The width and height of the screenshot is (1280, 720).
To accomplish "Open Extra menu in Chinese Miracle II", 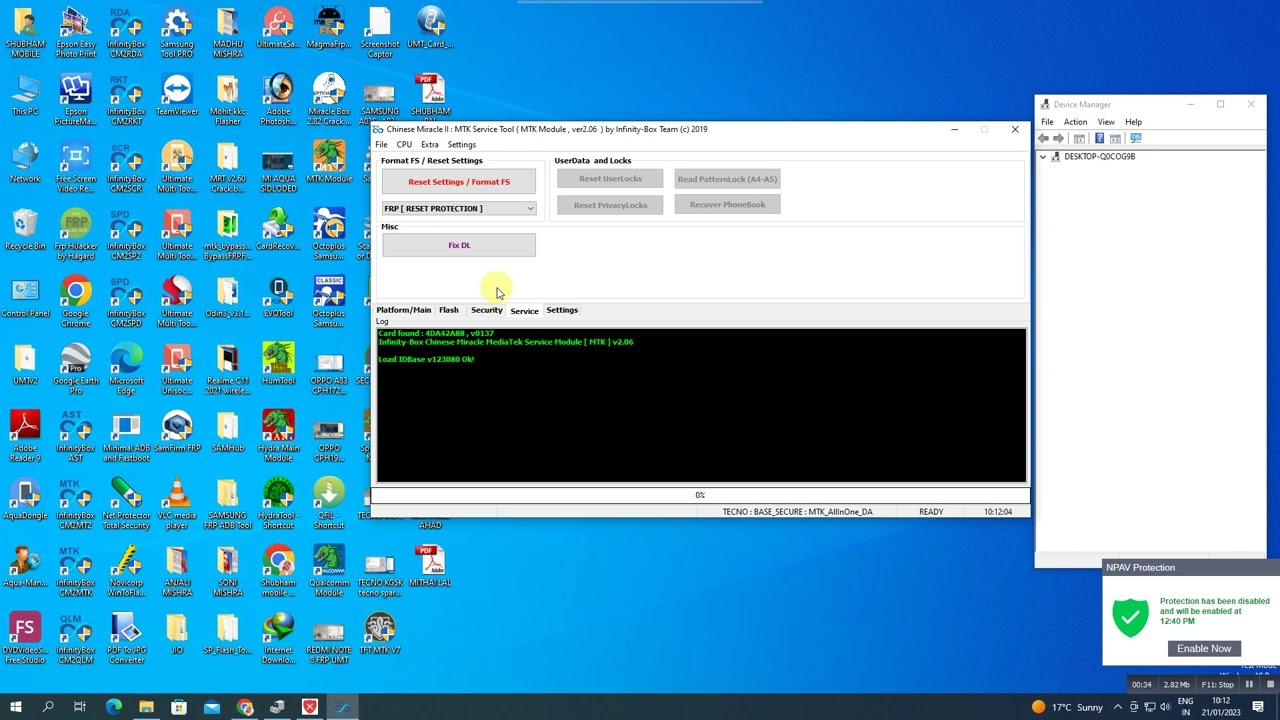I will (430, 145).
